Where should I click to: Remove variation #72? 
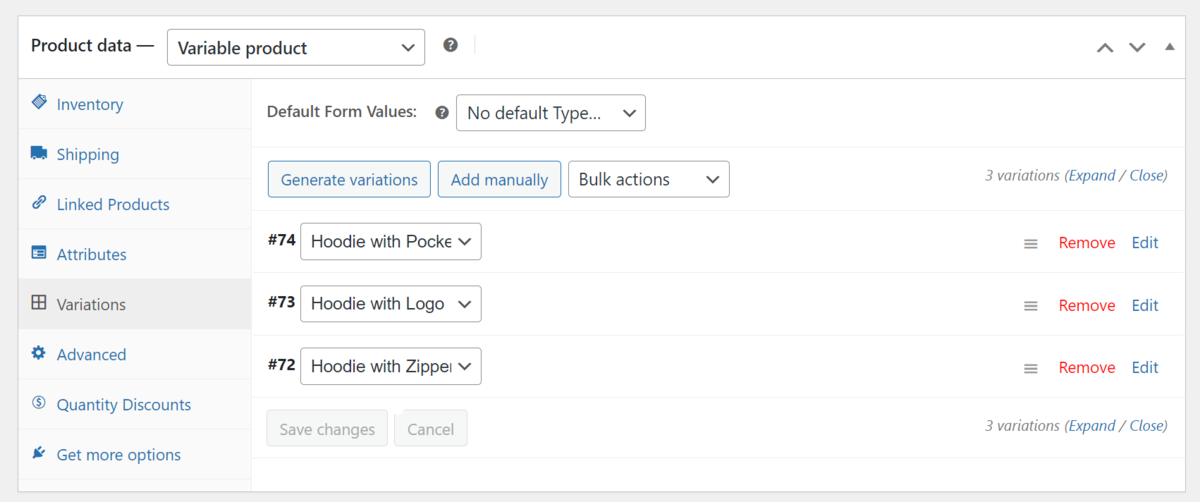coord(1087,367)
